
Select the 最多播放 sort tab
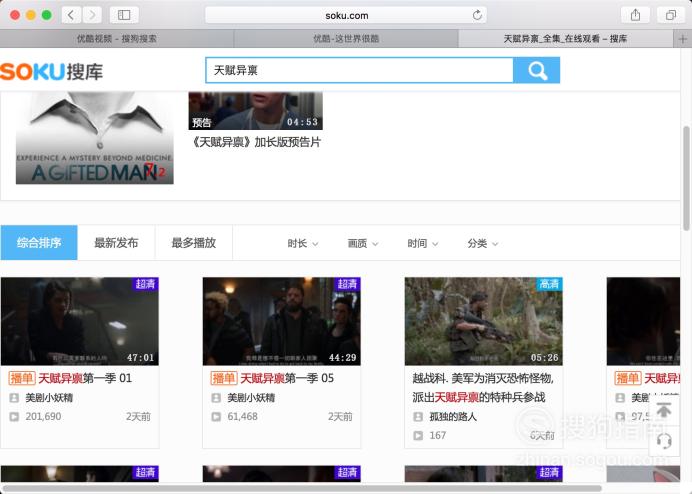(194, 242)
